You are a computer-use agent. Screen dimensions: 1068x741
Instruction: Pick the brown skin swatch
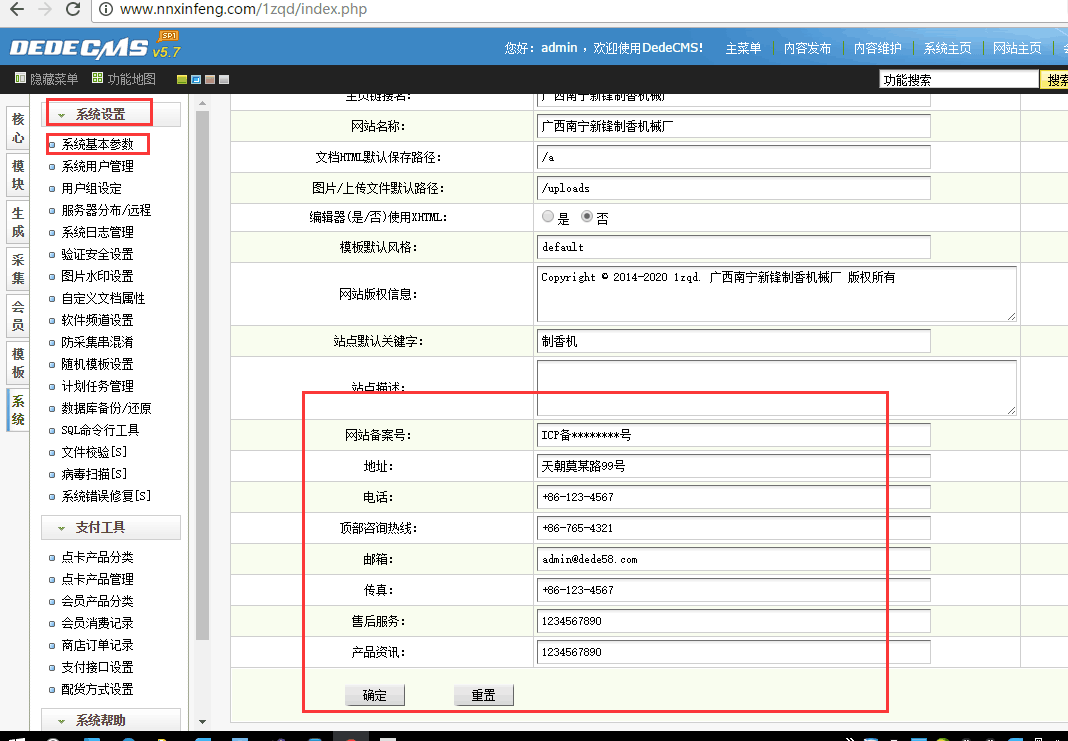[x=210, y=80]
